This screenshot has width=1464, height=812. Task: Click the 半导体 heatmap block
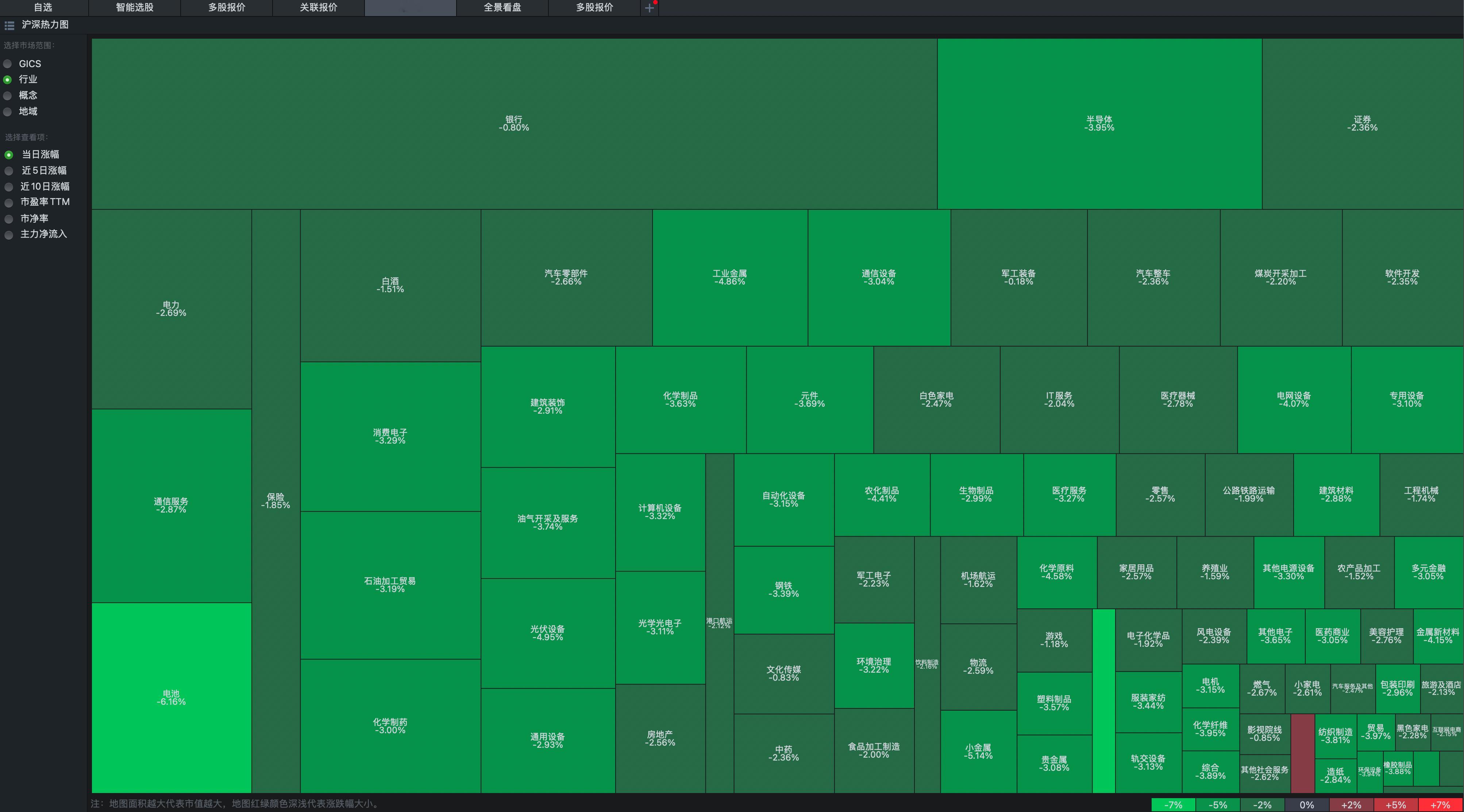[x=1099, y=123]
